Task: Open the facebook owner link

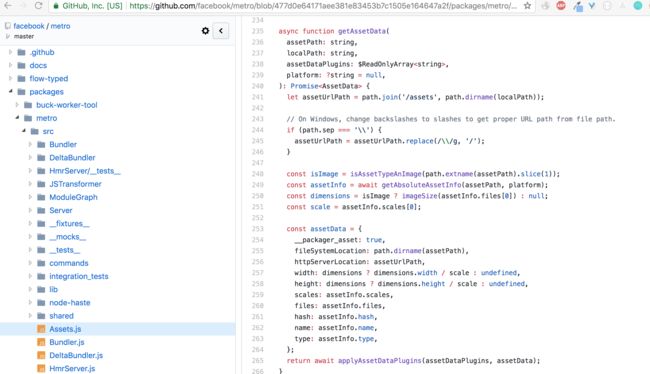Action: click(x=29, y=26)
